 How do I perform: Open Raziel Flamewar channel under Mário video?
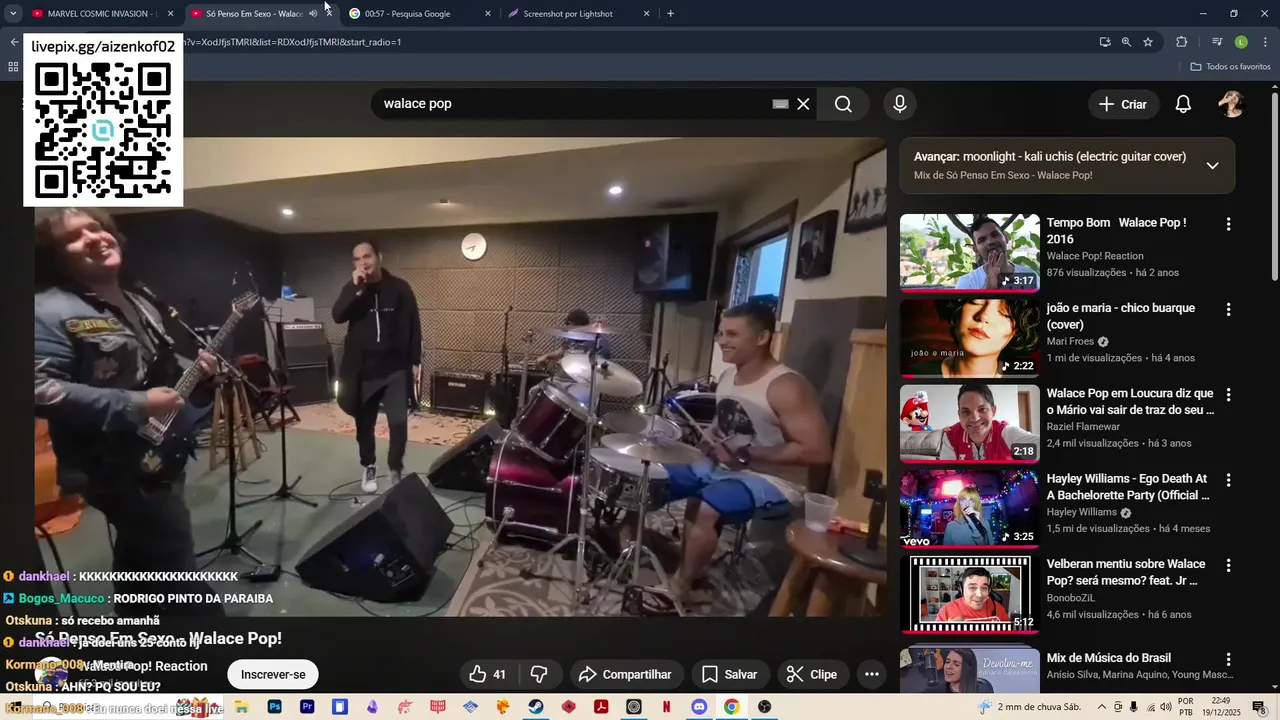1083,427
